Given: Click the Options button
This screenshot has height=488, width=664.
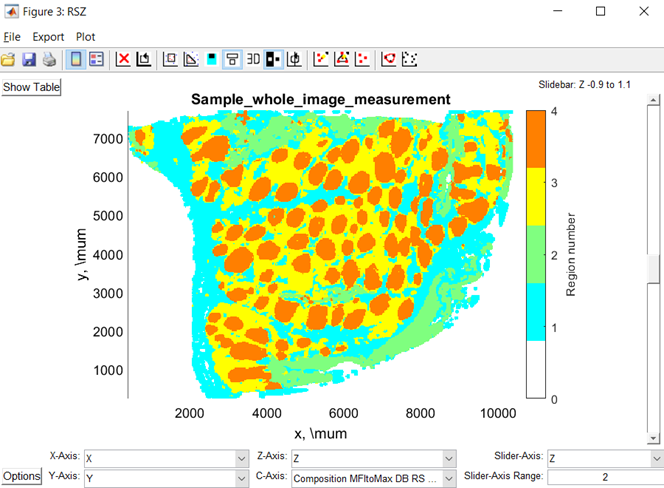Looking at the screenshot, I should pyautogui.click(x=22, y=476).
